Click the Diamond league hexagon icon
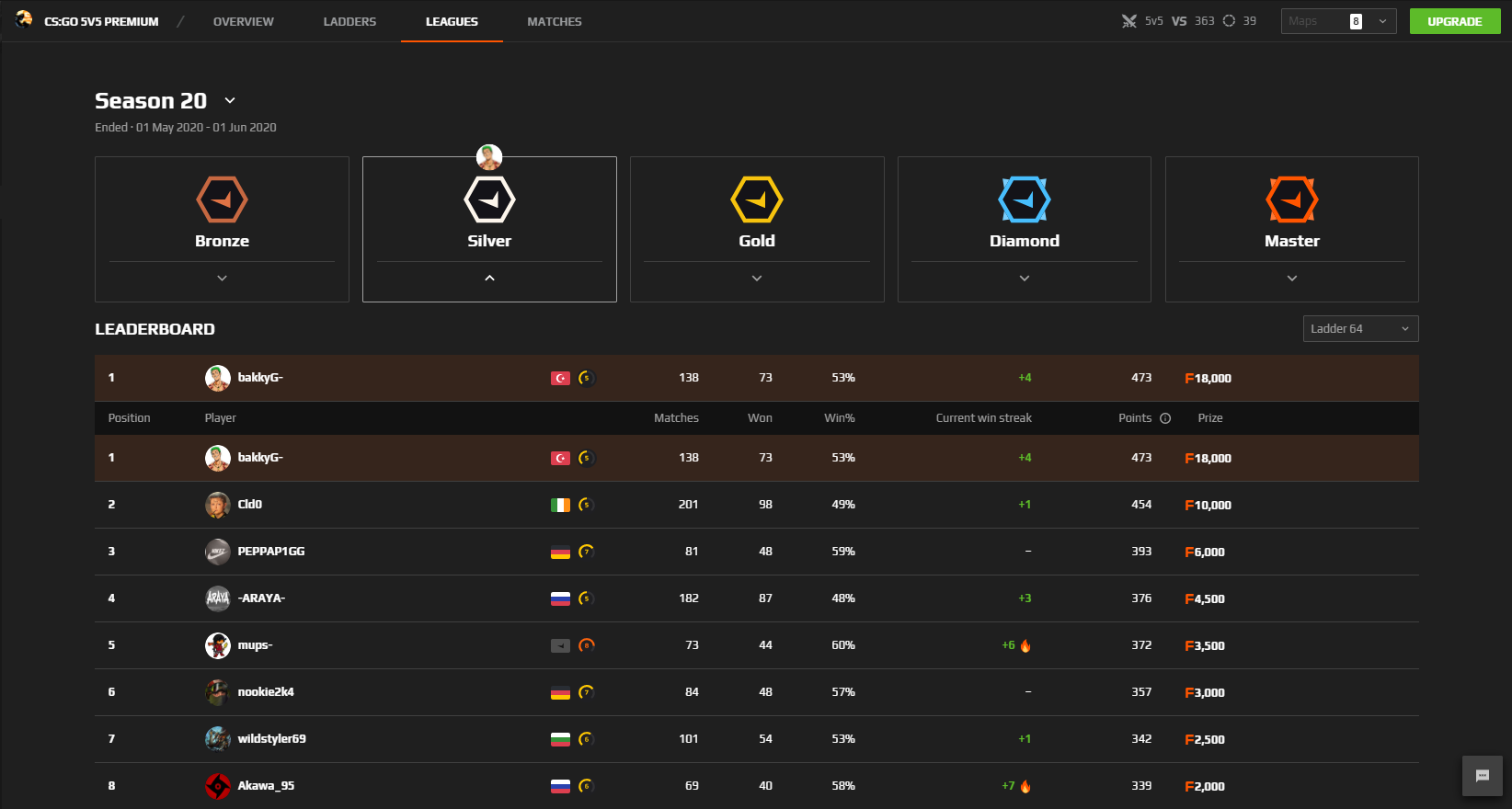Screen dimensions: 1512x809 coord(1025,199)
